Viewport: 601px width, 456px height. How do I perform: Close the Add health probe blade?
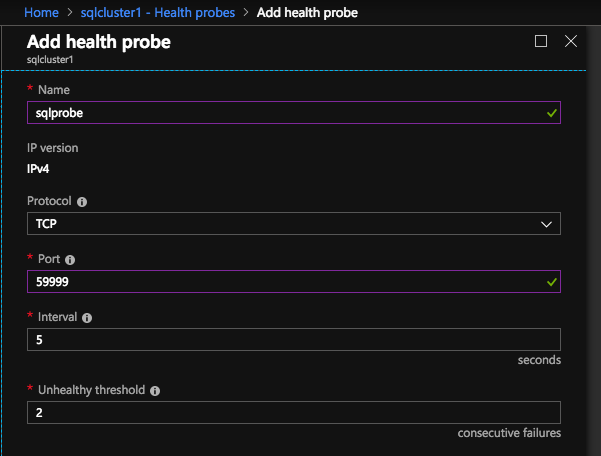571,41
